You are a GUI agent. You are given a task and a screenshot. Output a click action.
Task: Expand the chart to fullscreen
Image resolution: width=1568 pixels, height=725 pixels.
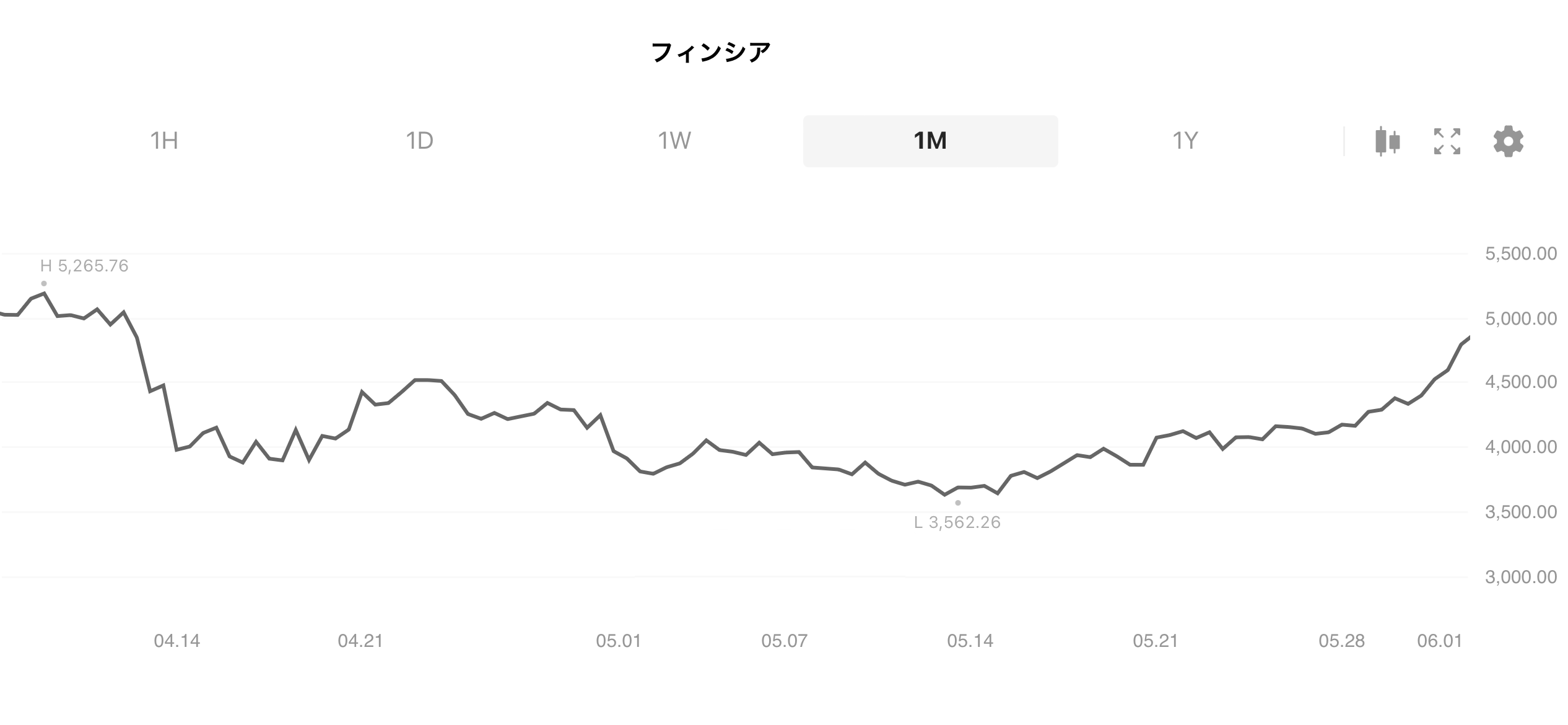tap(1446, 141)
